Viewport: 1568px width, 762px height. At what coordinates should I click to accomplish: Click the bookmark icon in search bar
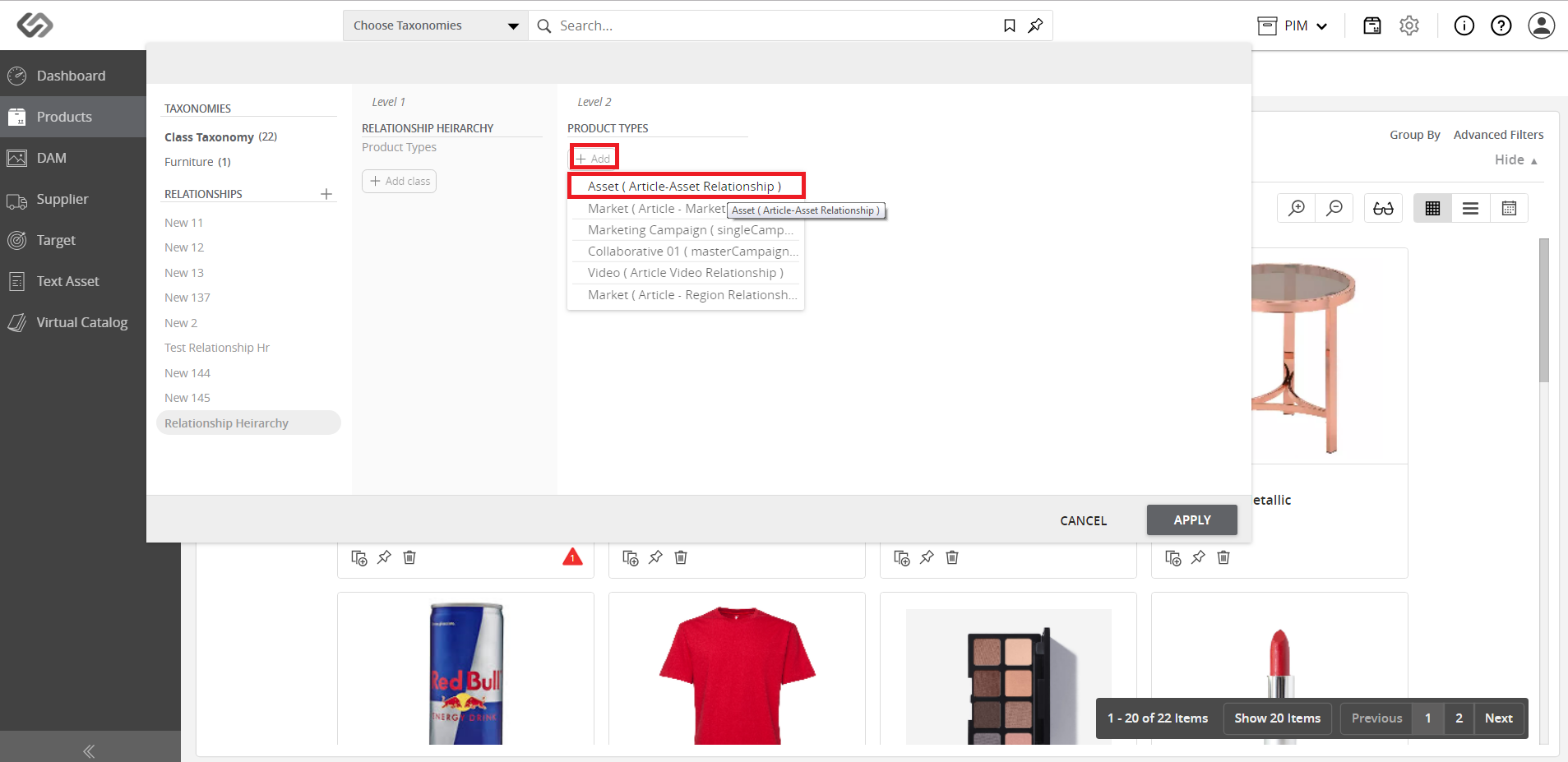point(1010,25)
